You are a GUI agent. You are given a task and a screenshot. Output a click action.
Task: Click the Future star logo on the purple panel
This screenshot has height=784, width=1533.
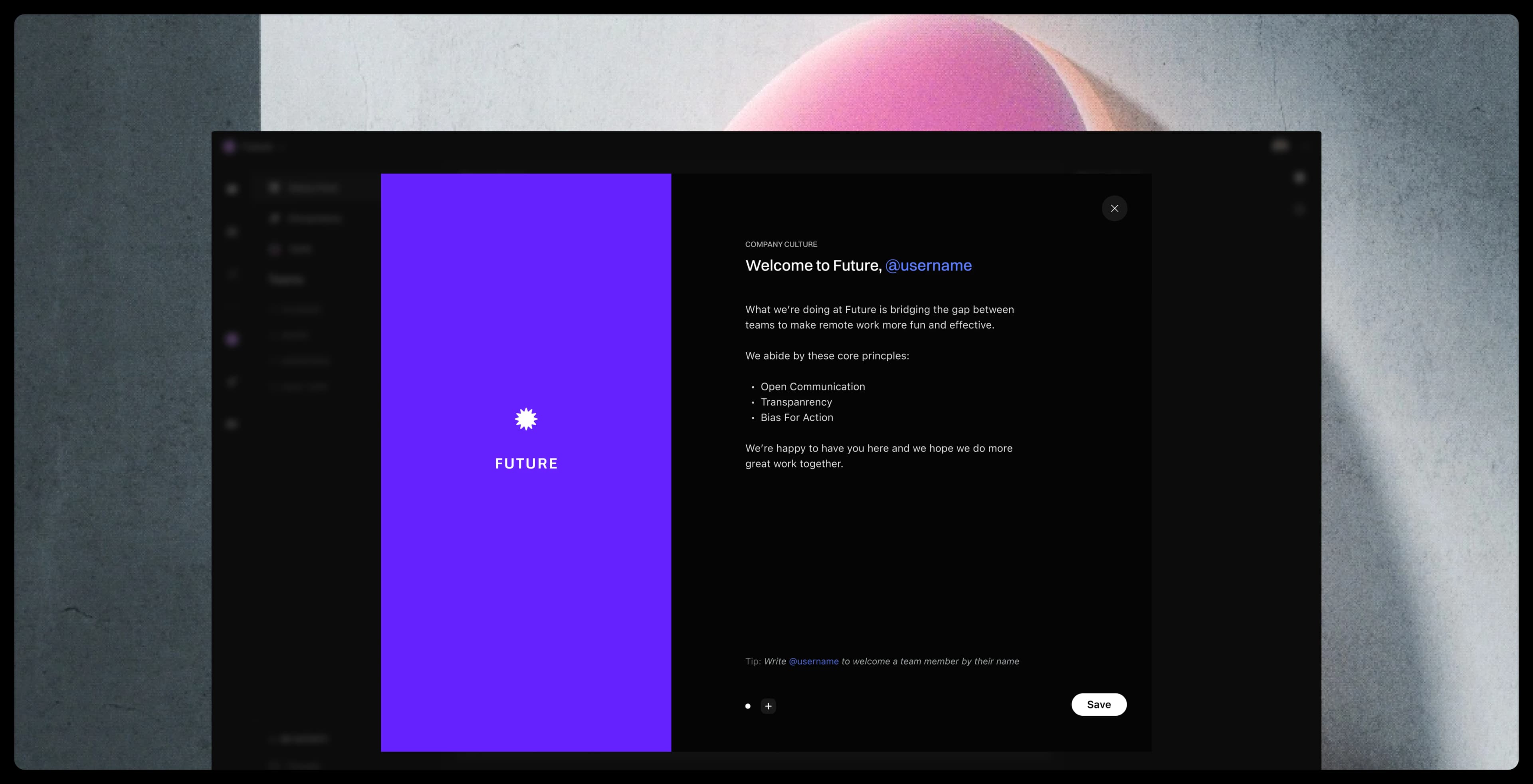click(525, 419)
